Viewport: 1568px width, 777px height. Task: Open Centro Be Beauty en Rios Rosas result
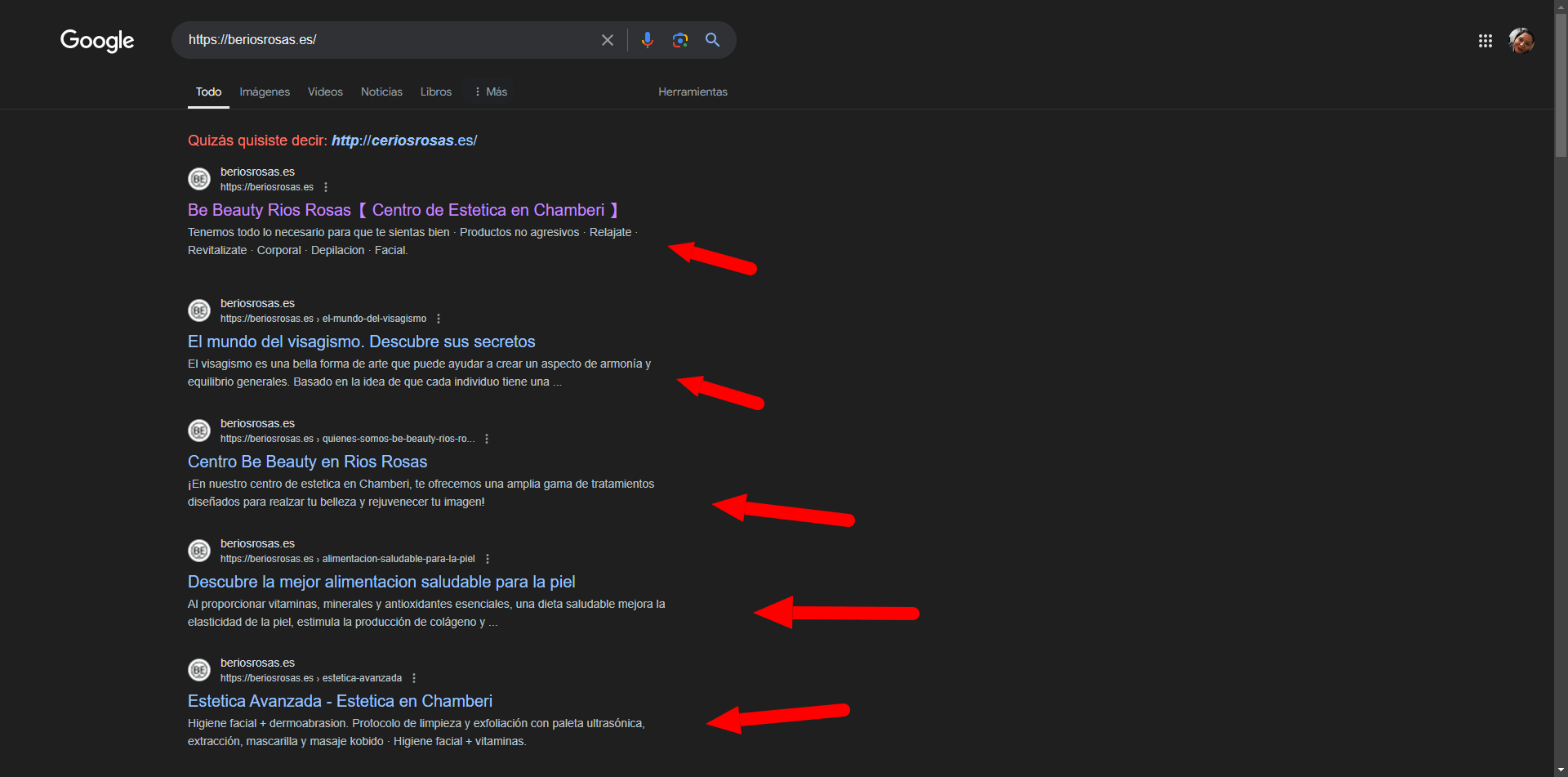308,462
